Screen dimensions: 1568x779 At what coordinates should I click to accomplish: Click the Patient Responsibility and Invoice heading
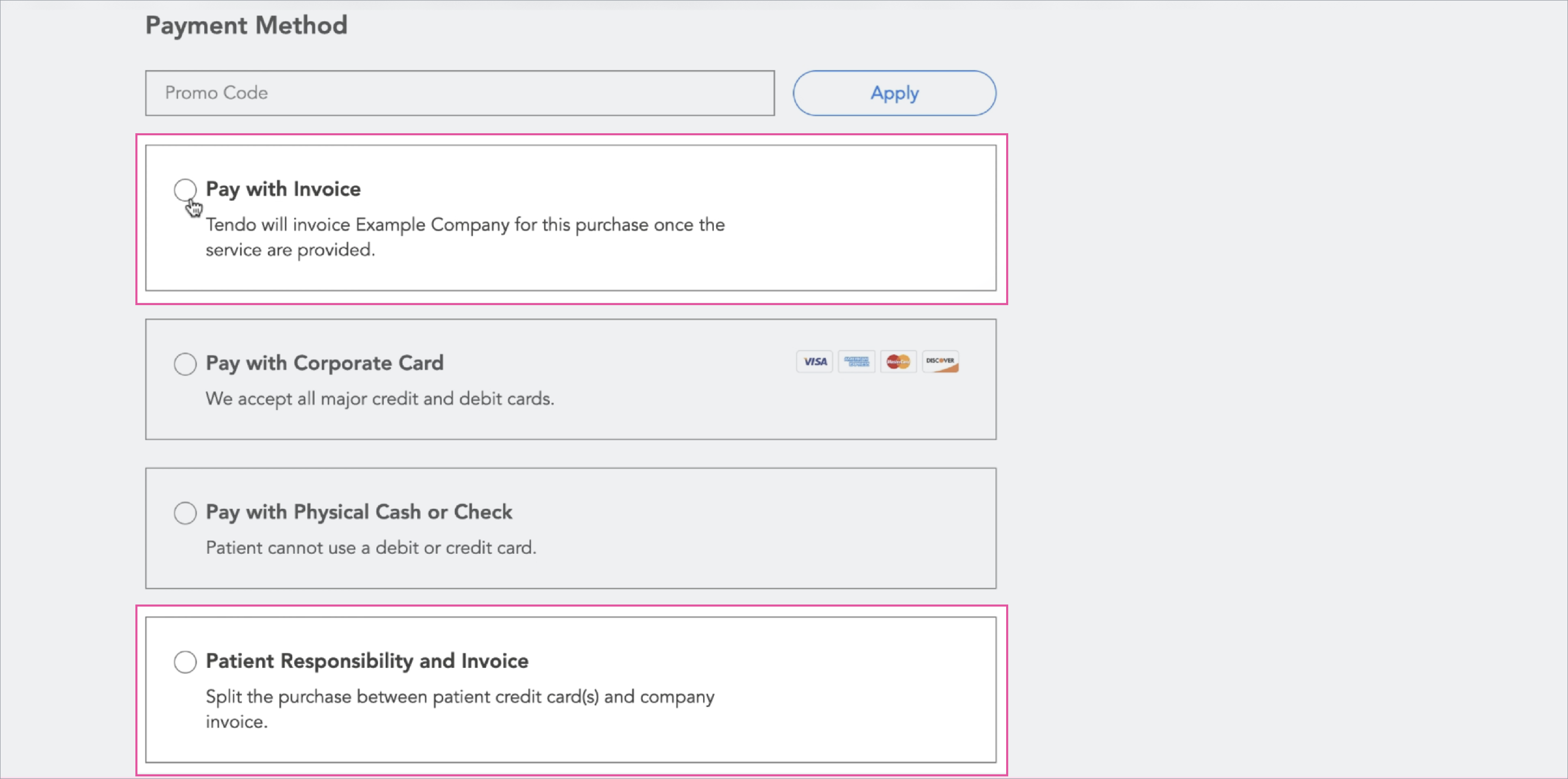point(367,661)
